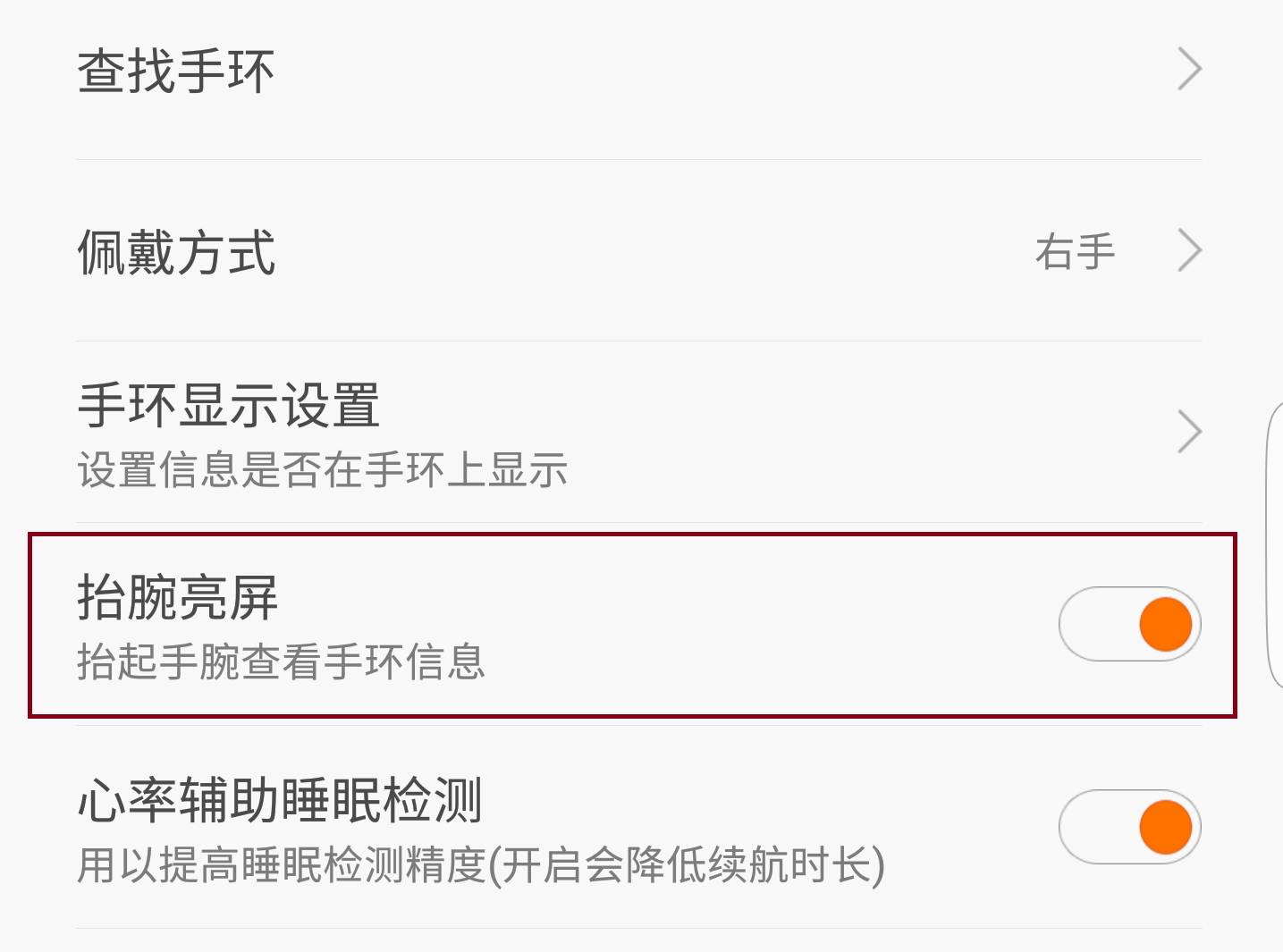This screenshot has height=952, width=1283.
Task: Expand band display settings with chevron arrow
Action: pyautogui.click(x=1188, y=433)
